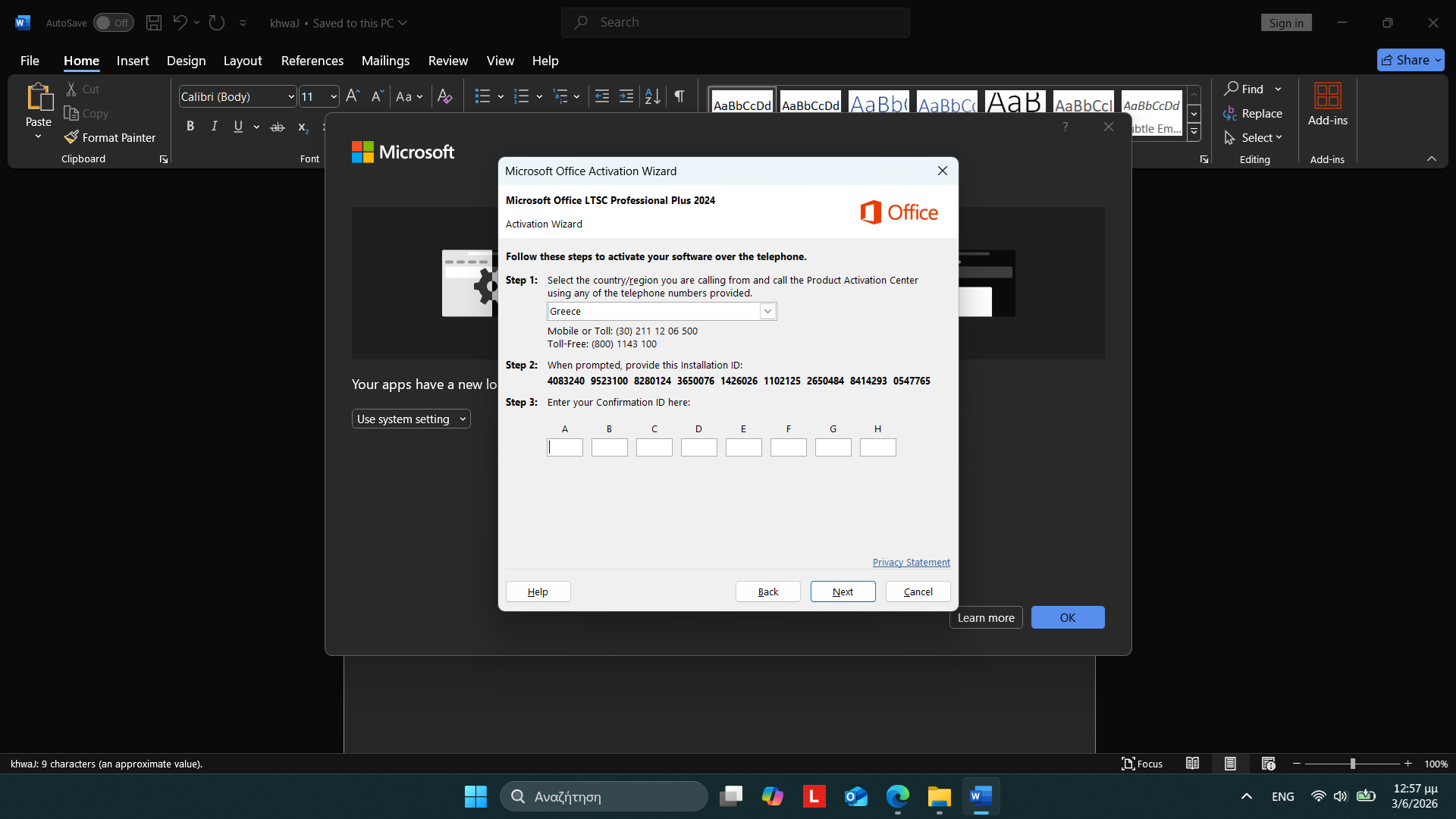Image resolution: width=1456 pixels, height=819 pixels.
Task: Open Add-ins from the ribbon
Action: [1328, 105]
